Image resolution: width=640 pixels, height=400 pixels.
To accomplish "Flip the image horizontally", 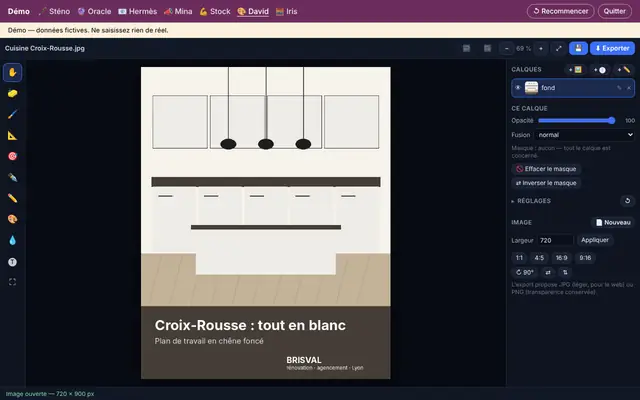I will pos(548,272).
